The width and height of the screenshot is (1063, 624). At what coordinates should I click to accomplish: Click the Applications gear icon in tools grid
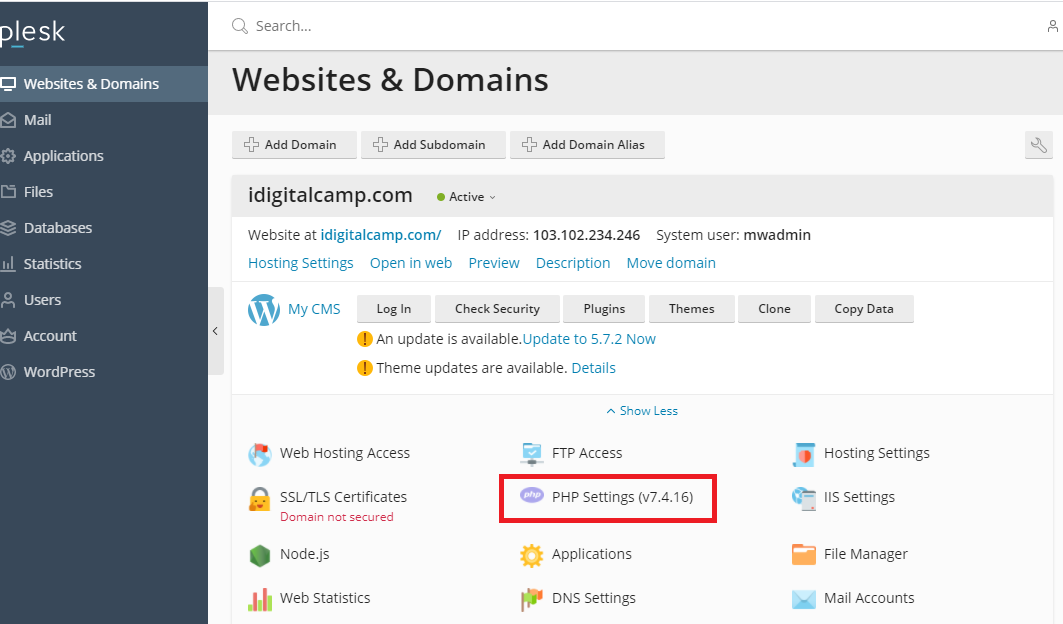pyautogui.click(x=532, y=555)
